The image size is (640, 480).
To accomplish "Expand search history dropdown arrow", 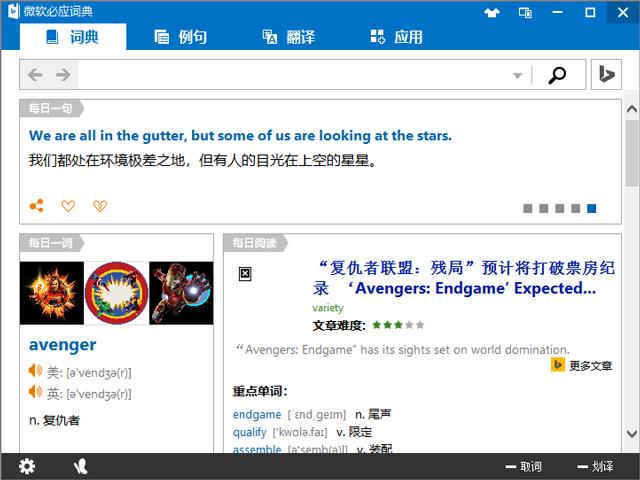I will tap(518, 76).
